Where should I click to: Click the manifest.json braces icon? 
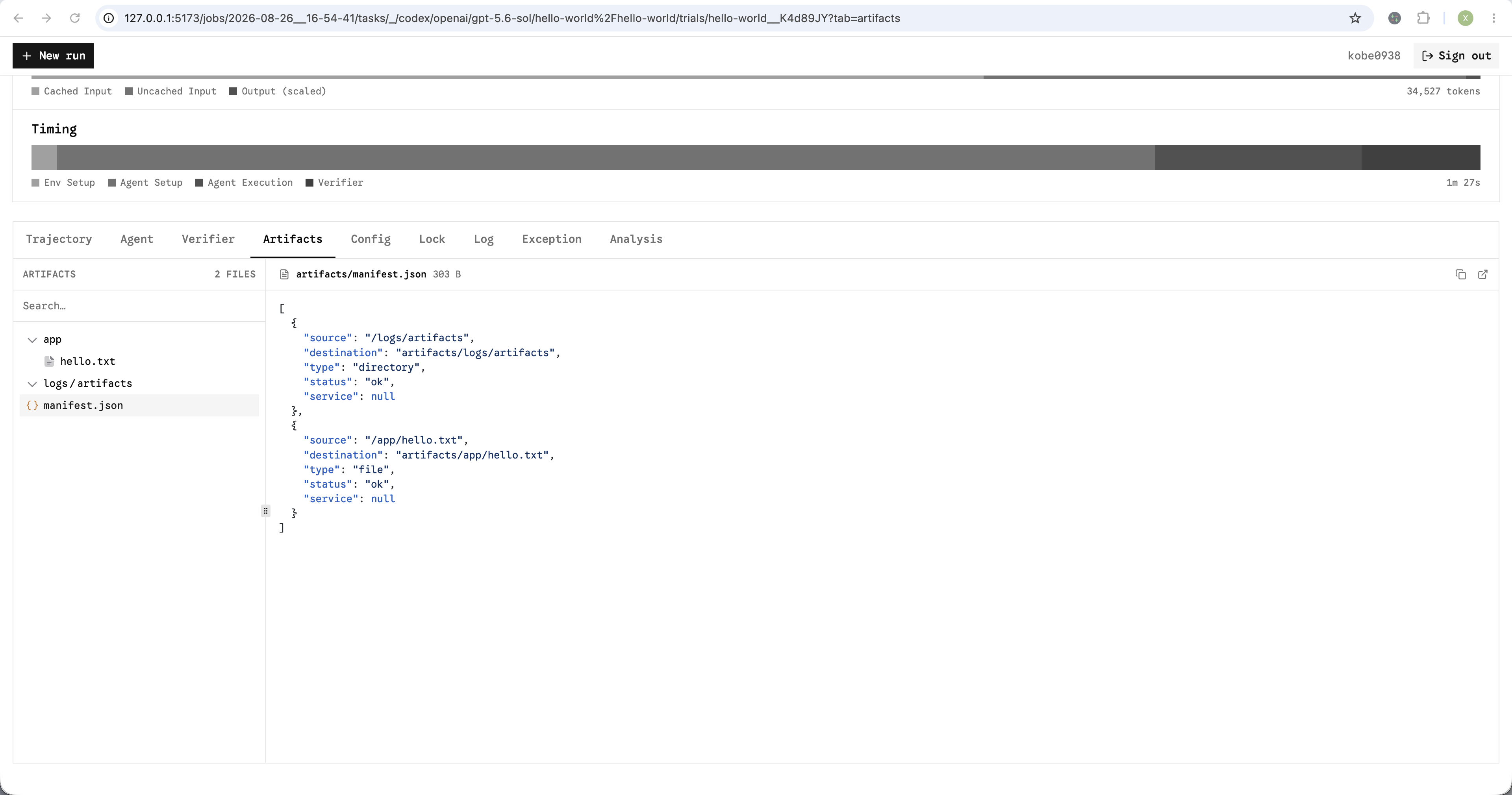(32, 405)
